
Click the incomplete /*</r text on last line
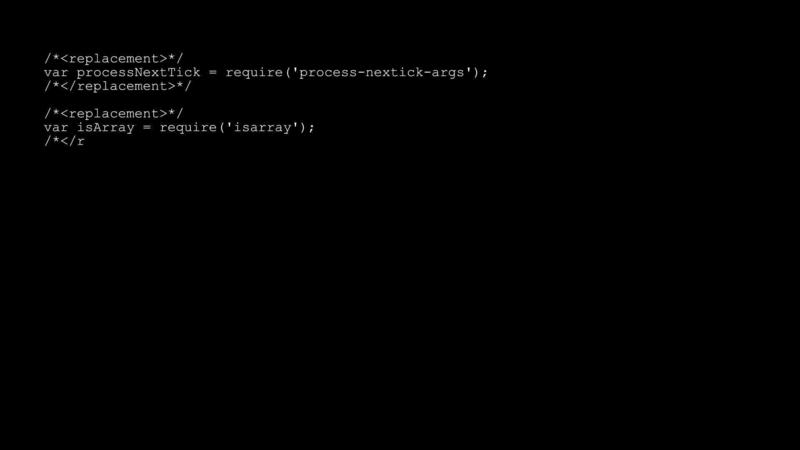[x=64, y=141]
